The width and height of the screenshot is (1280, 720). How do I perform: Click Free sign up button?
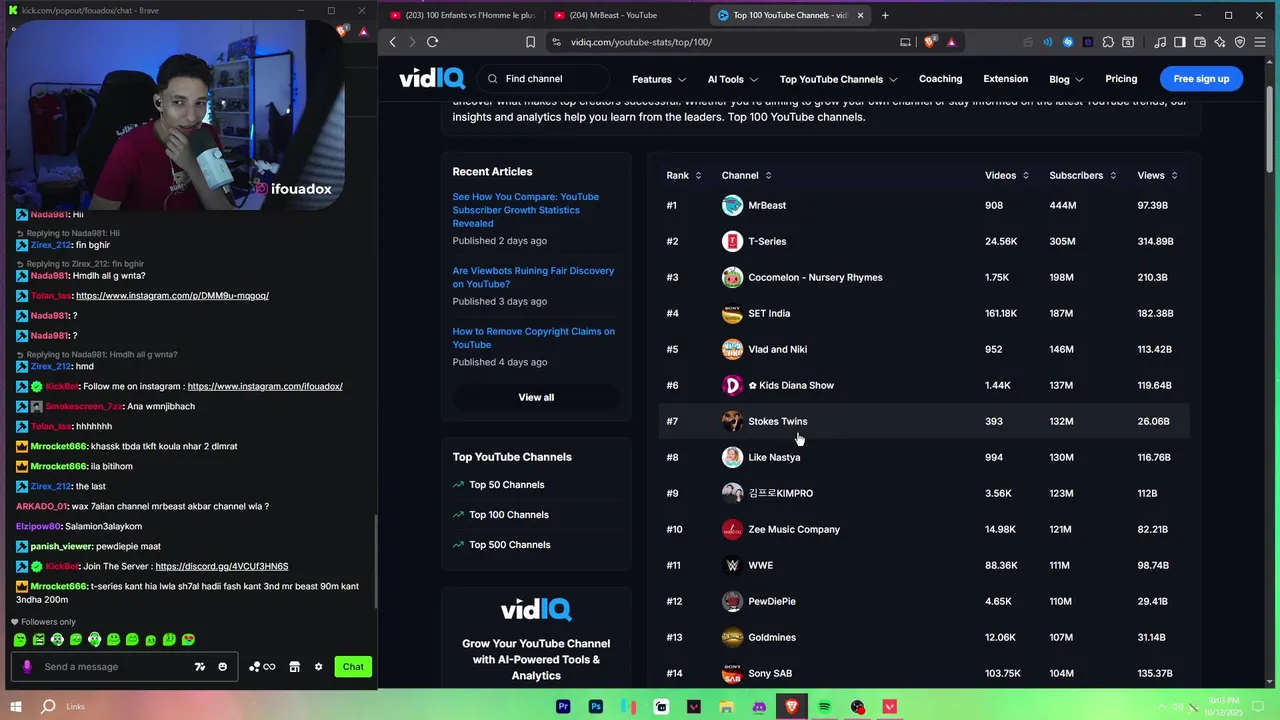[1201, 79]
